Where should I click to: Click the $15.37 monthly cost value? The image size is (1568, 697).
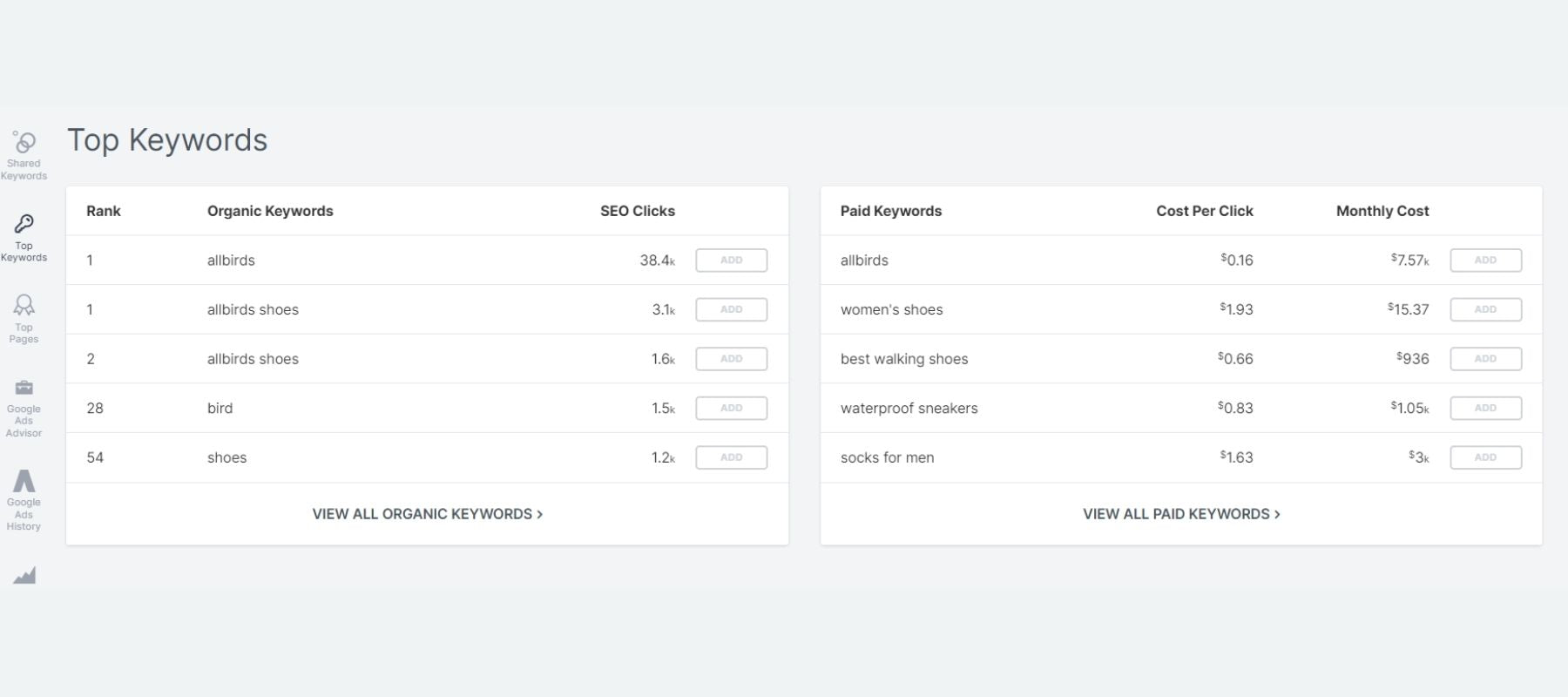1409,308
